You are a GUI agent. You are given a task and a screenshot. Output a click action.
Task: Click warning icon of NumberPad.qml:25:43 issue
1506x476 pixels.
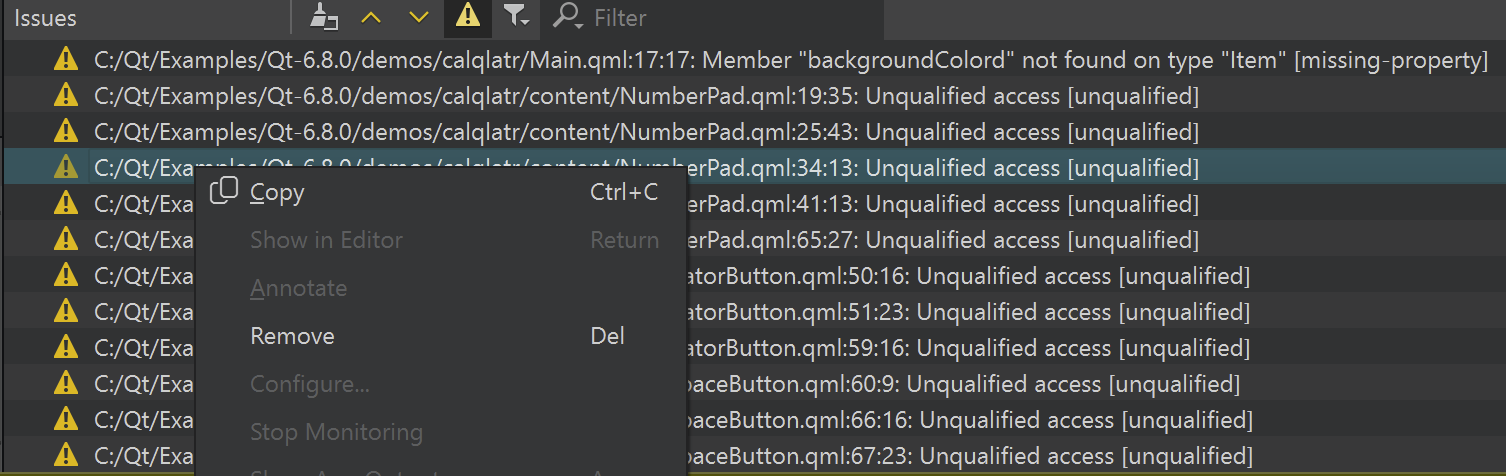[x=66, y=132]
